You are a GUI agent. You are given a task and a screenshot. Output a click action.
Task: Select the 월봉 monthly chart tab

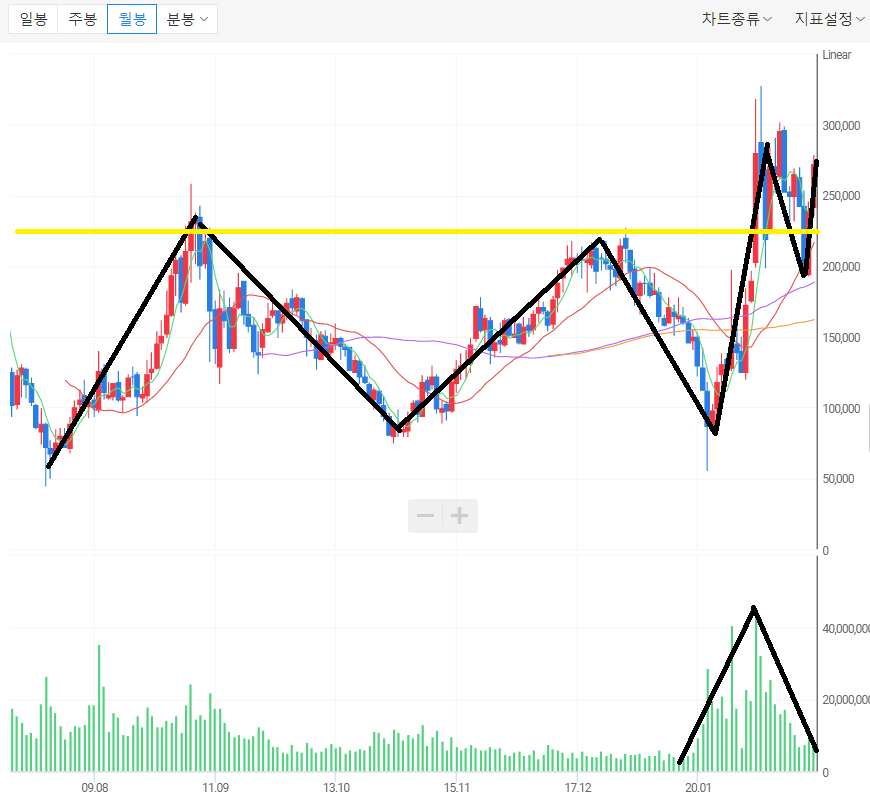132,19
